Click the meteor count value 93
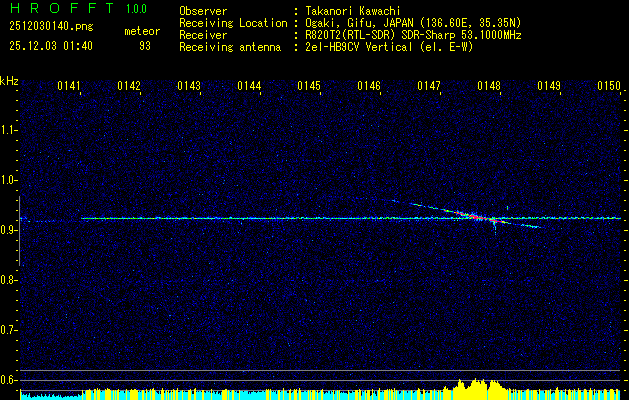This screenshot has height=400, width=629. pos(145,46)
